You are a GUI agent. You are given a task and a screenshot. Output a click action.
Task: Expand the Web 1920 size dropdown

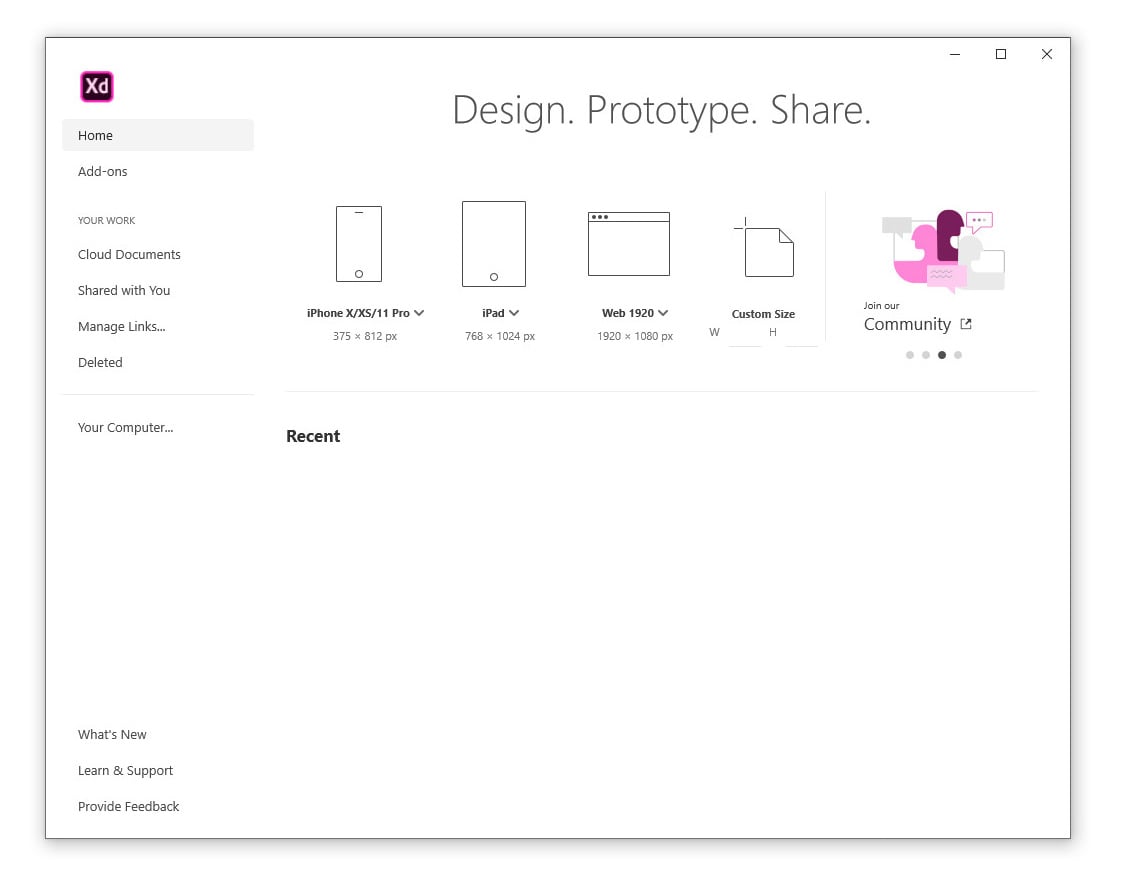[663, 313]
